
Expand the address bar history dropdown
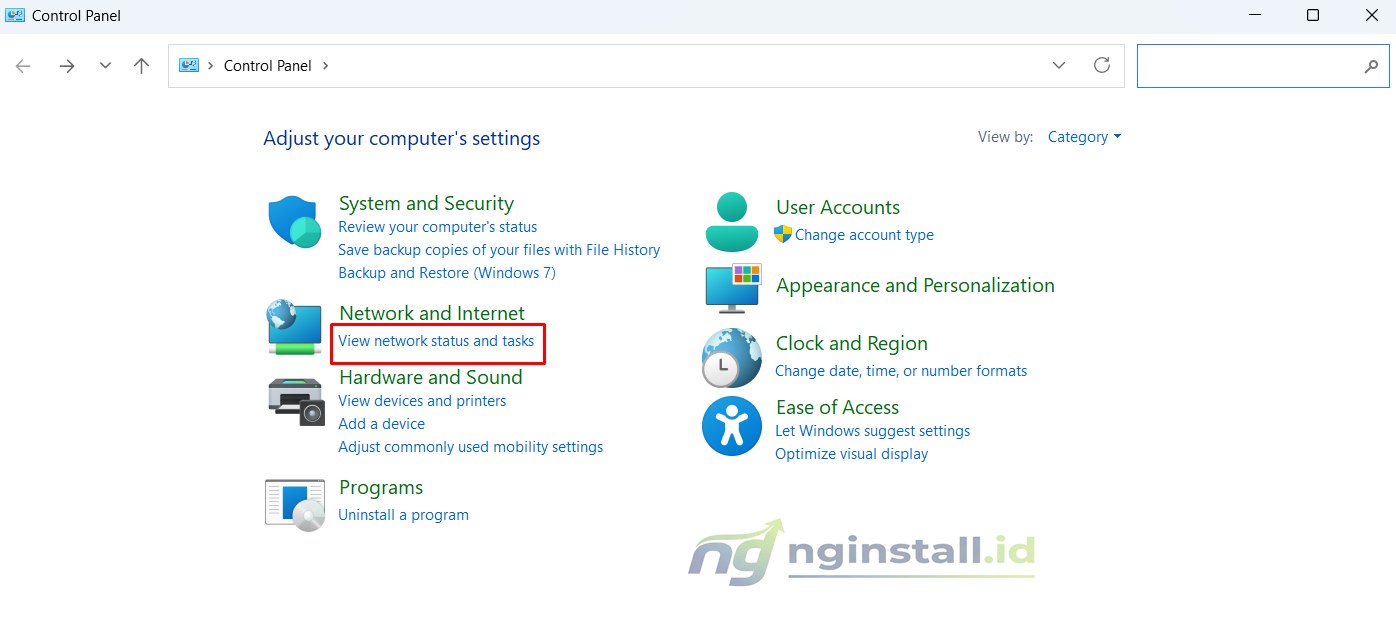point(1058,65)
